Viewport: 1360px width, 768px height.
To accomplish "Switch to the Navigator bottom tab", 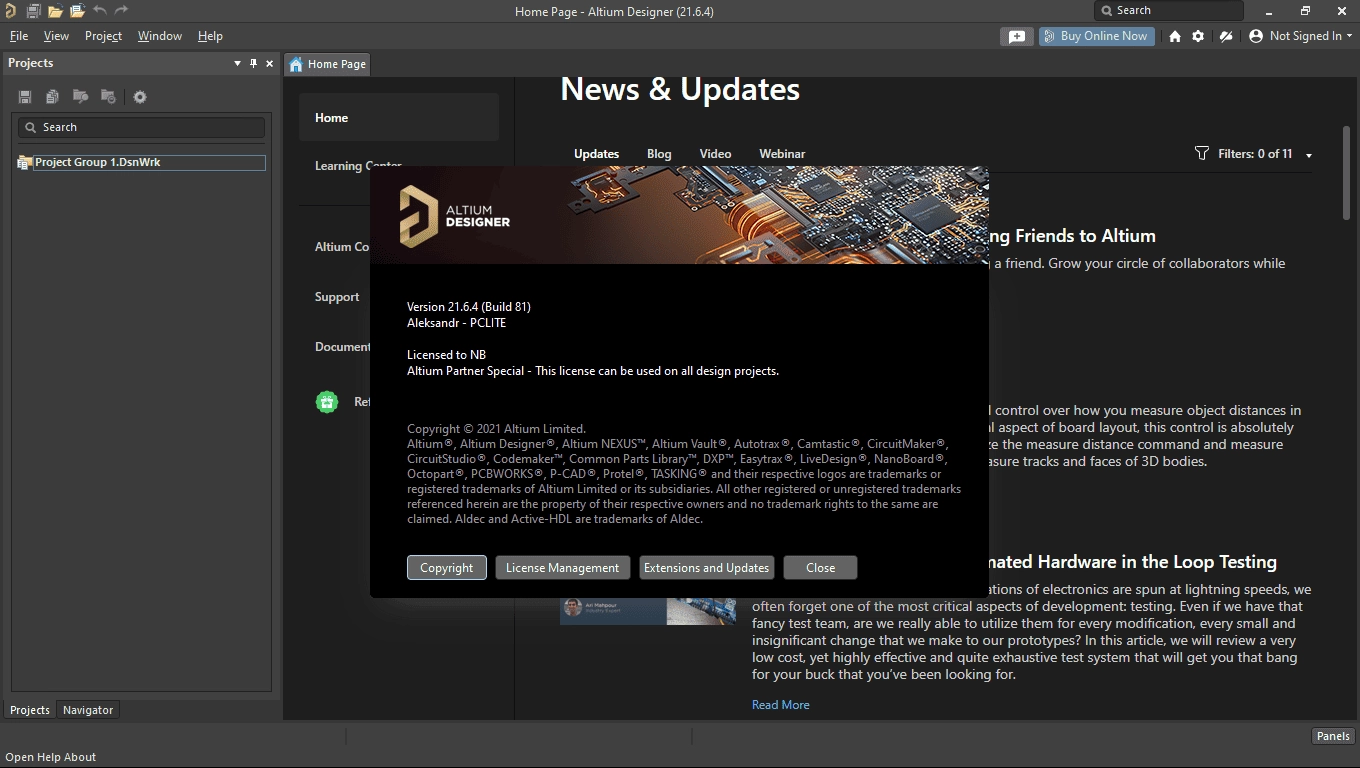I will coord(88,710).
